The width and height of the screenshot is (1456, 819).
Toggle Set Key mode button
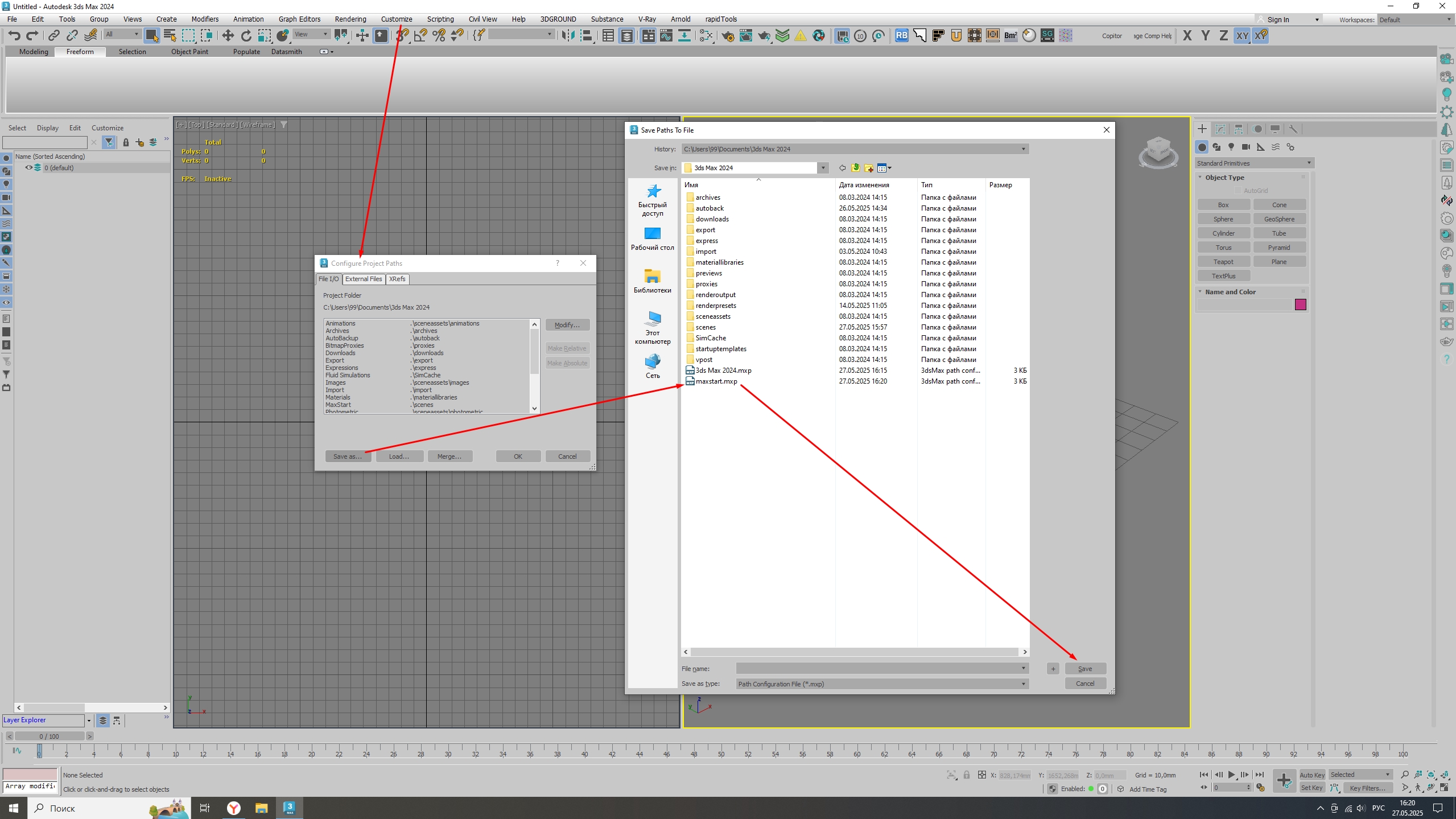pos(1311,788)
